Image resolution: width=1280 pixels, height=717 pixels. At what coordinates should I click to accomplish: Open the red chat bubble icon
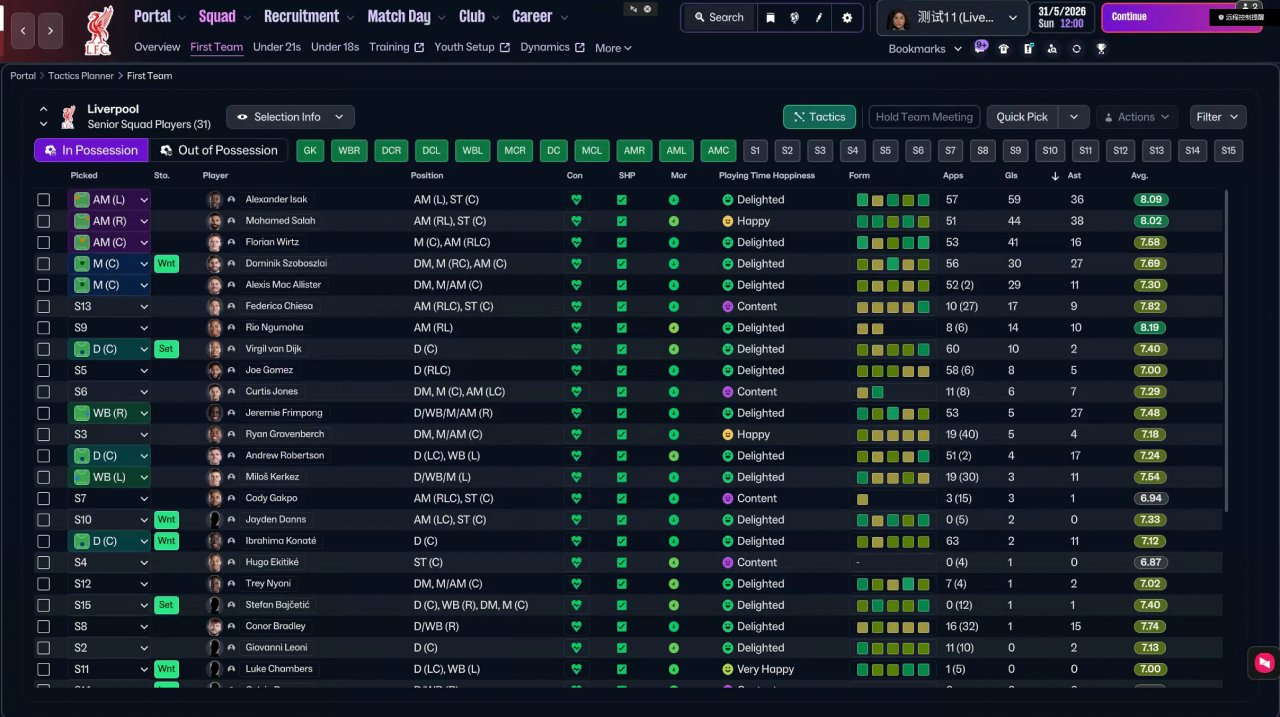[1264, 662]
